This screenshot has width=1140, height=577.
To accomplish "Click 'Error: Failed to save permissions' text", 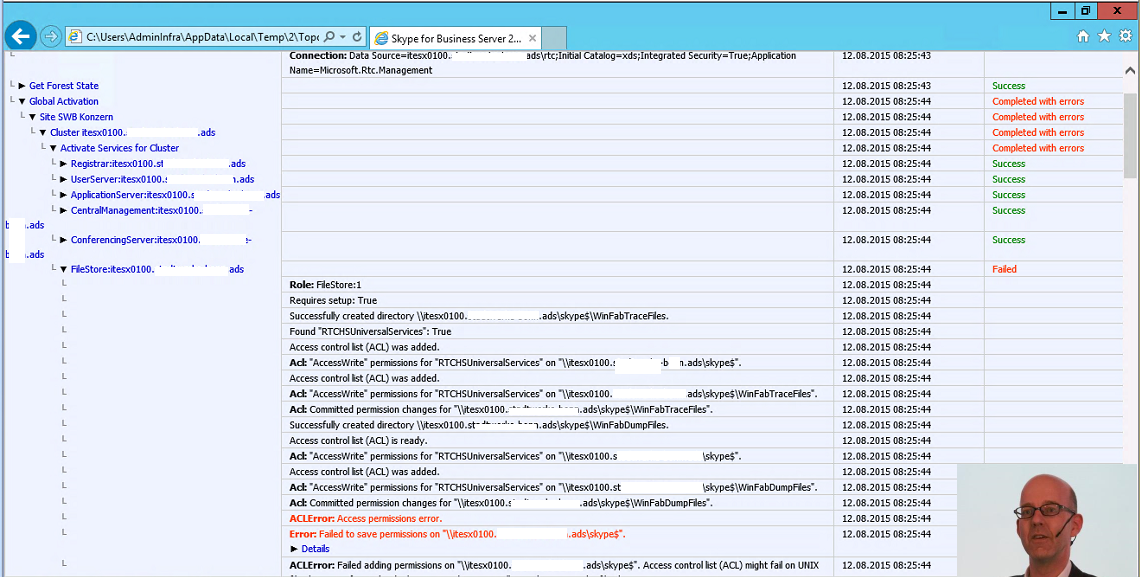I will click(457, 534).
